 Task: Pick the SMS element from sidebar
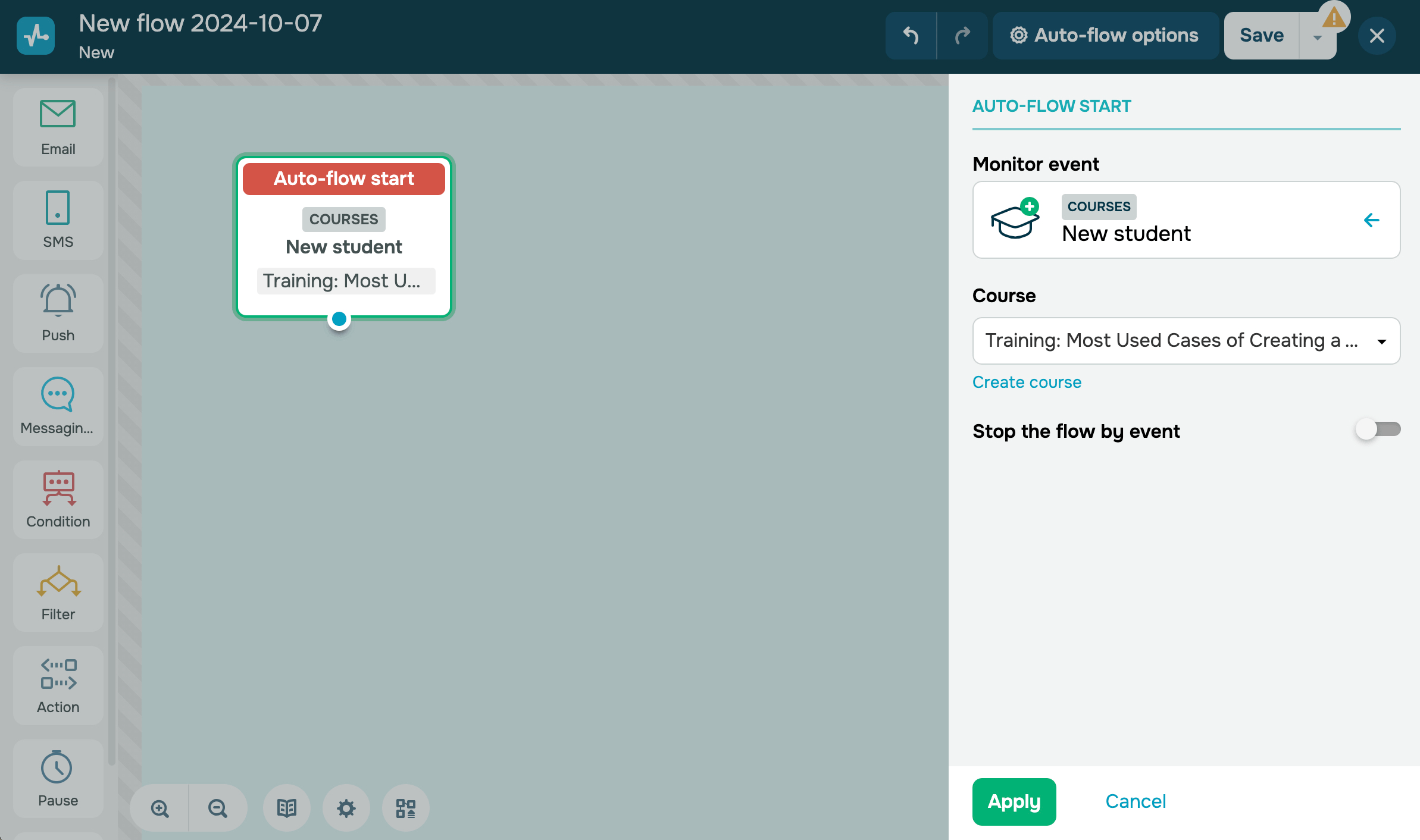click(x=58, y=220)
